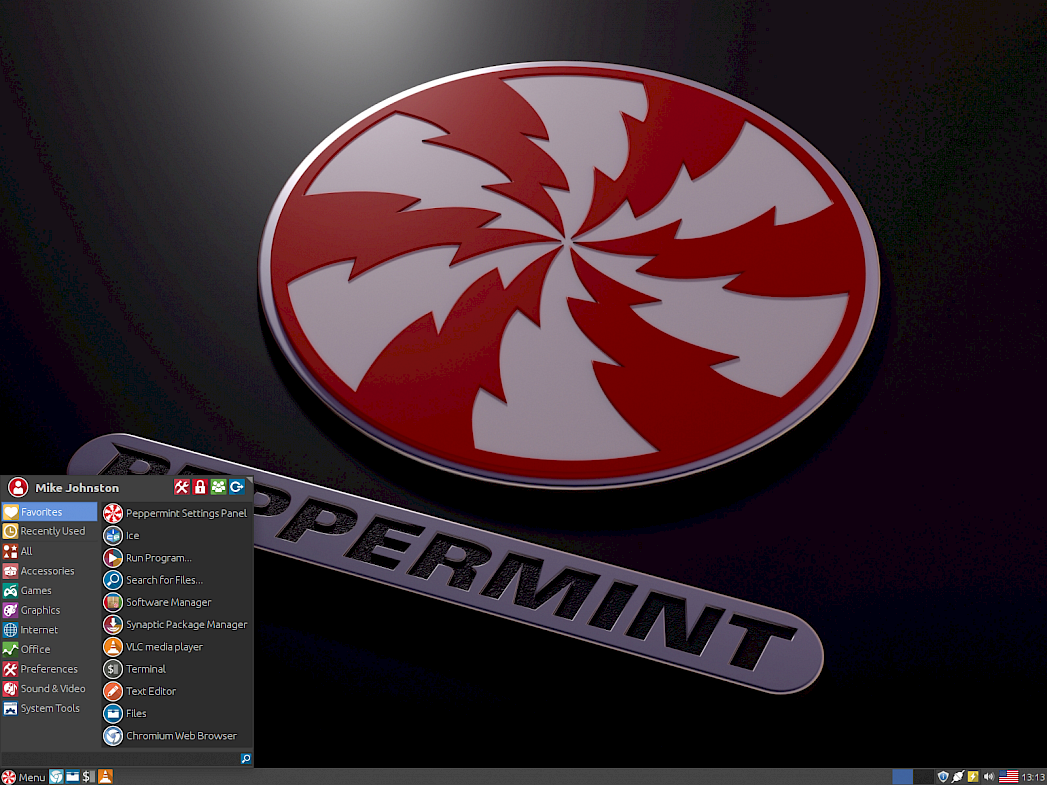
Task: Open the Internet category
Action: tap(49, 629)
